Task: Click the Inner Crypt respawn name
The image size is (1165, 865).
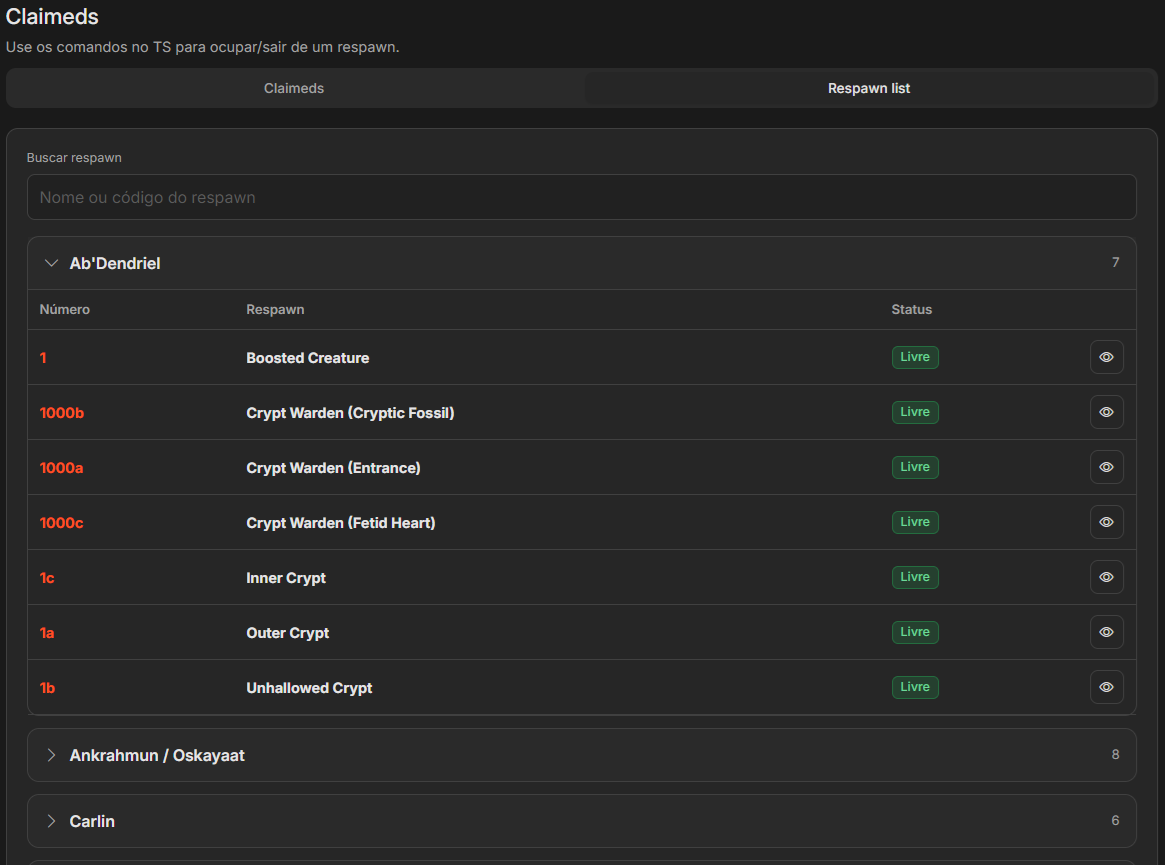Action: (x=286, y=578)
